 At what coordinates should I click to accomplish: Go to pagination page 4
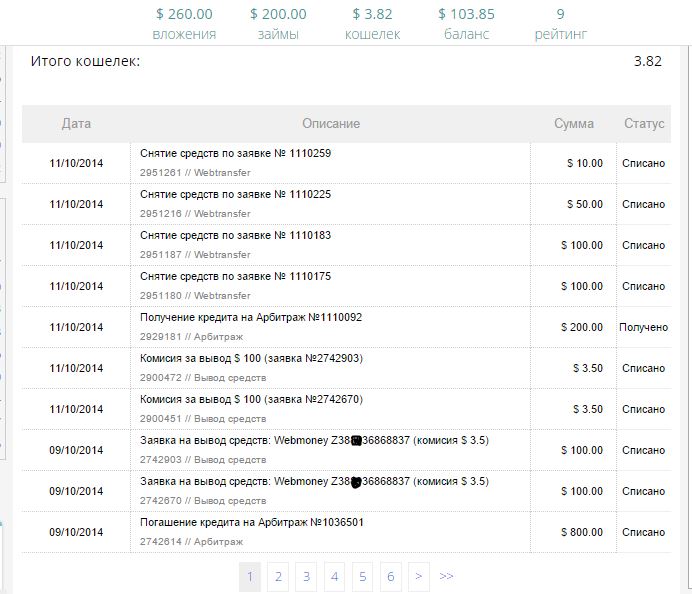(335, 576)
